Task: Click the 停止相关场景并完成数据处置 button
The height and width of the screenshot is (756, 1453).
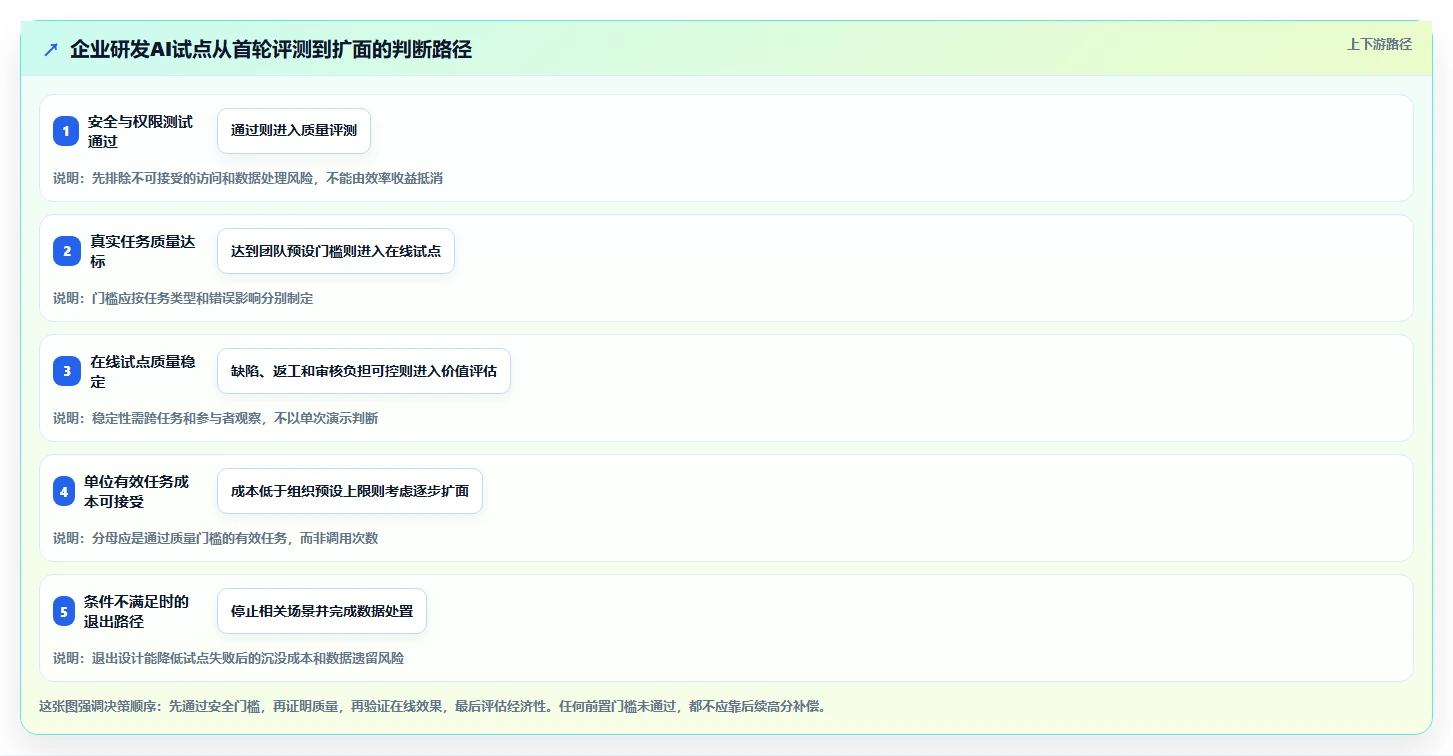Action: click(x=322, y=611)
